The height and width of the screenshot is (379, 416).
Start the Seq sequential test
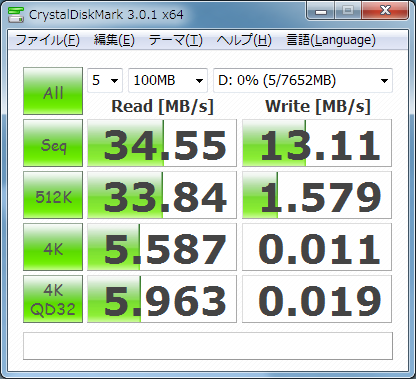pos(53,143)
